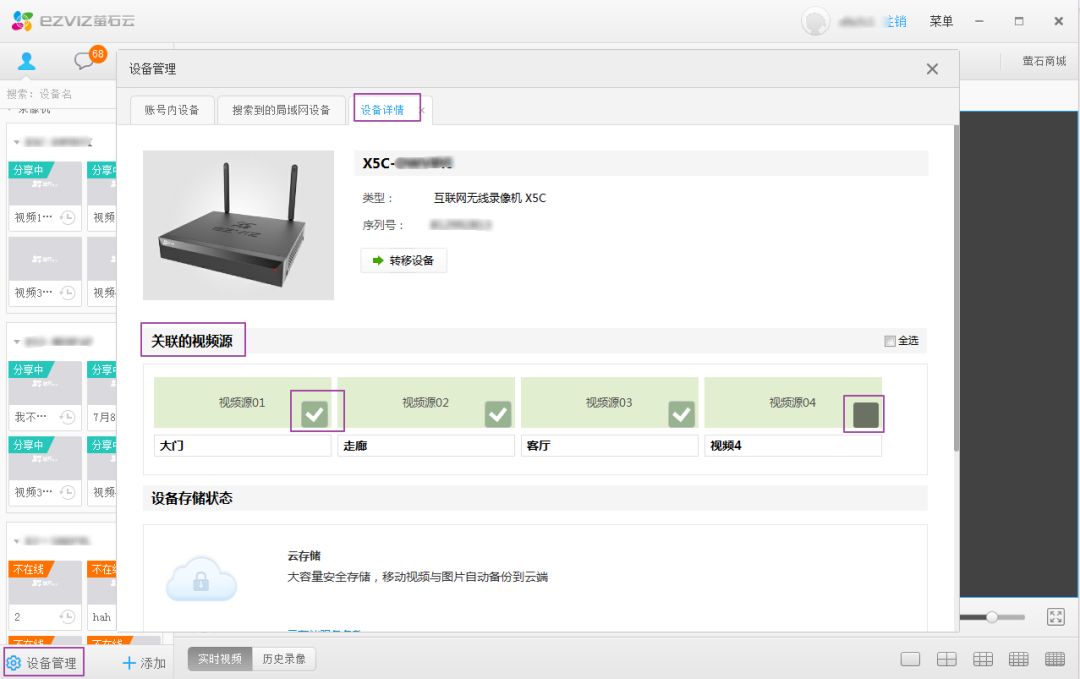Screen dimensions: 1080x679
Task: Open the 搜索到的局域网设备 tab
Action: (x=281, y=110)
